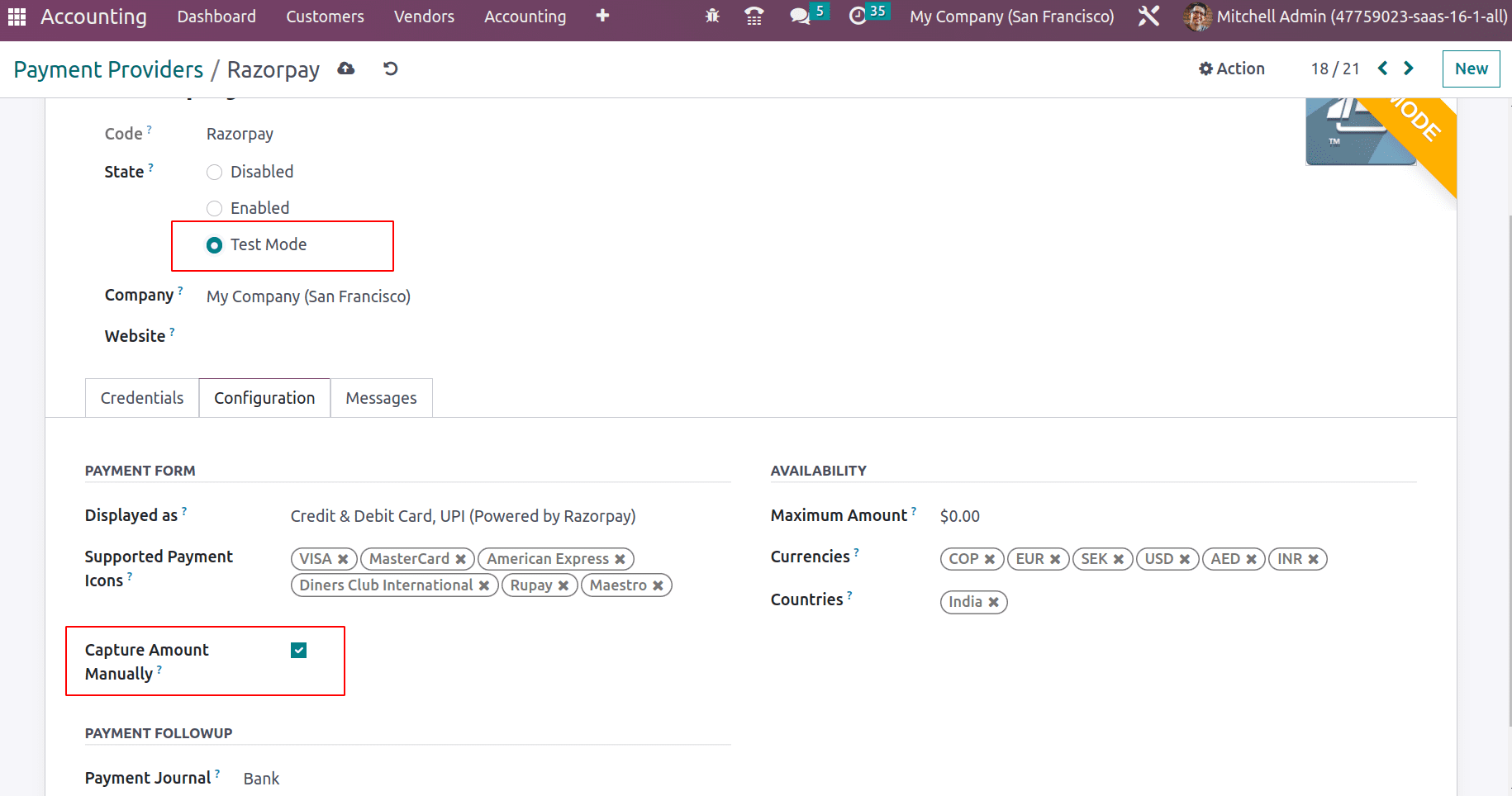The width and height of the screenshot is (1512, 796).
Task: Remove Maestro tag
Action: (659, 585)
